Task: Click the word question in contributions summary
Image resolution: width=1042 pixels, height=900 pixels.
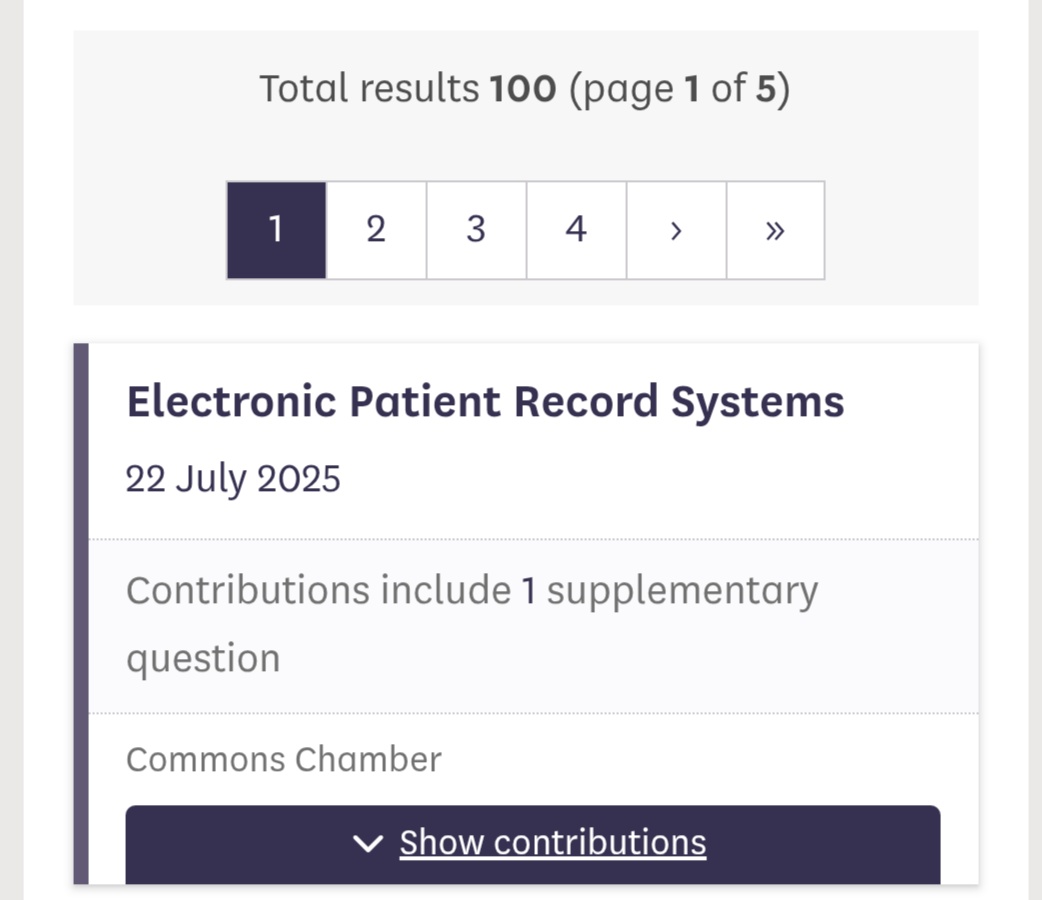Action: coord(203,659)
